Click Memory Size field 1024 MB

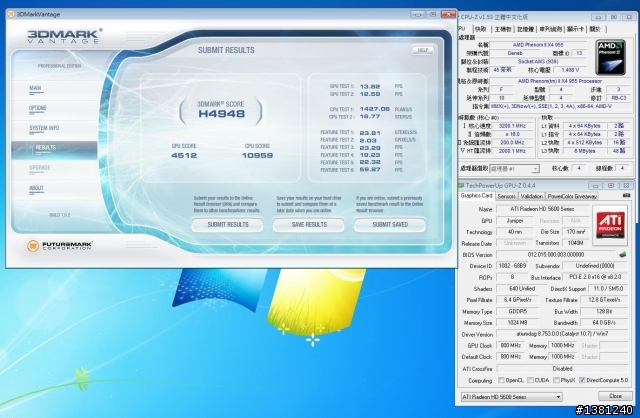(517, 322)
